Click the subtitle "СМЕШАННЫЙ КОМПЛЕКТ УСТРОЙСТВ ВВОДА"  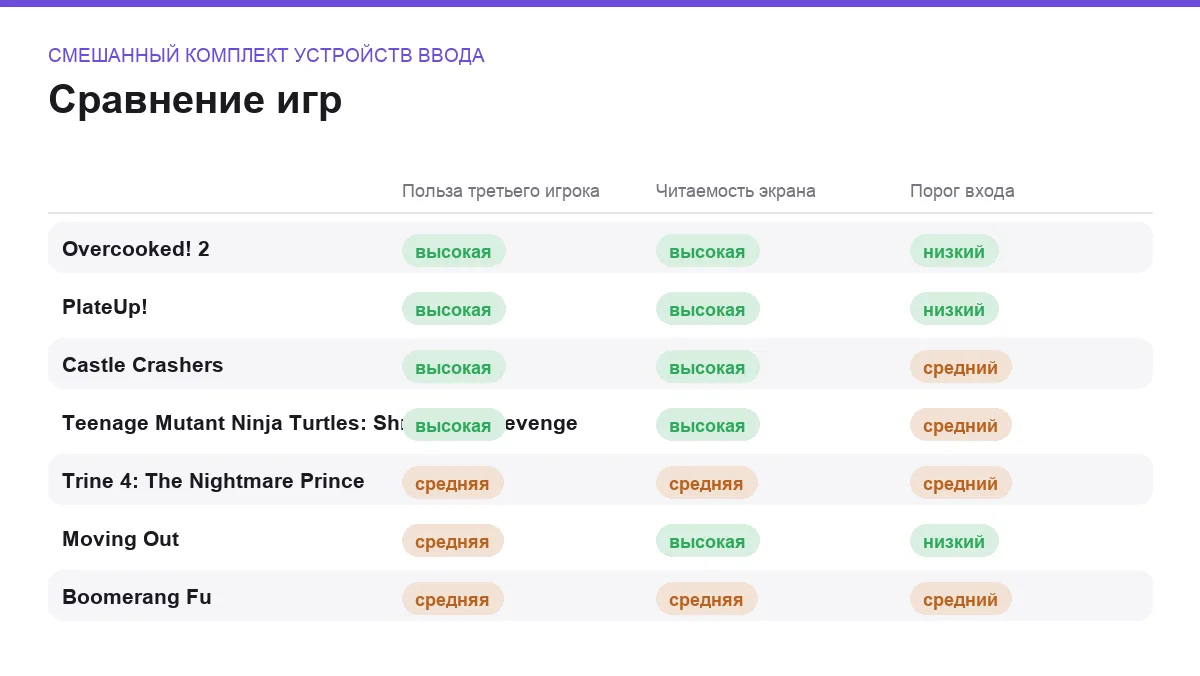pos(266,56)
